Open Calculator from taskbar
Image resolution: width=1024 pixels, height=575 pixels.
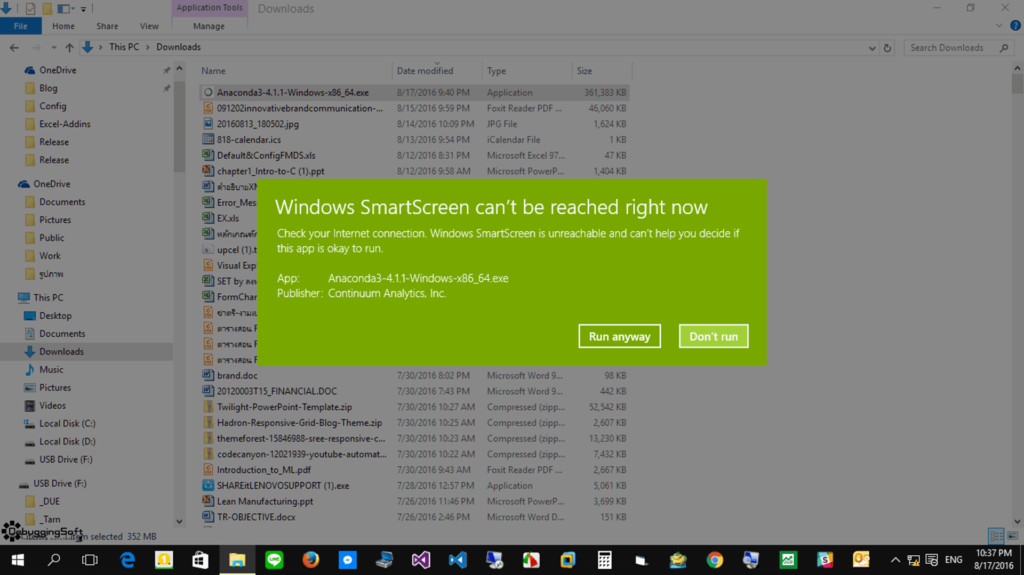click(605, 560)
